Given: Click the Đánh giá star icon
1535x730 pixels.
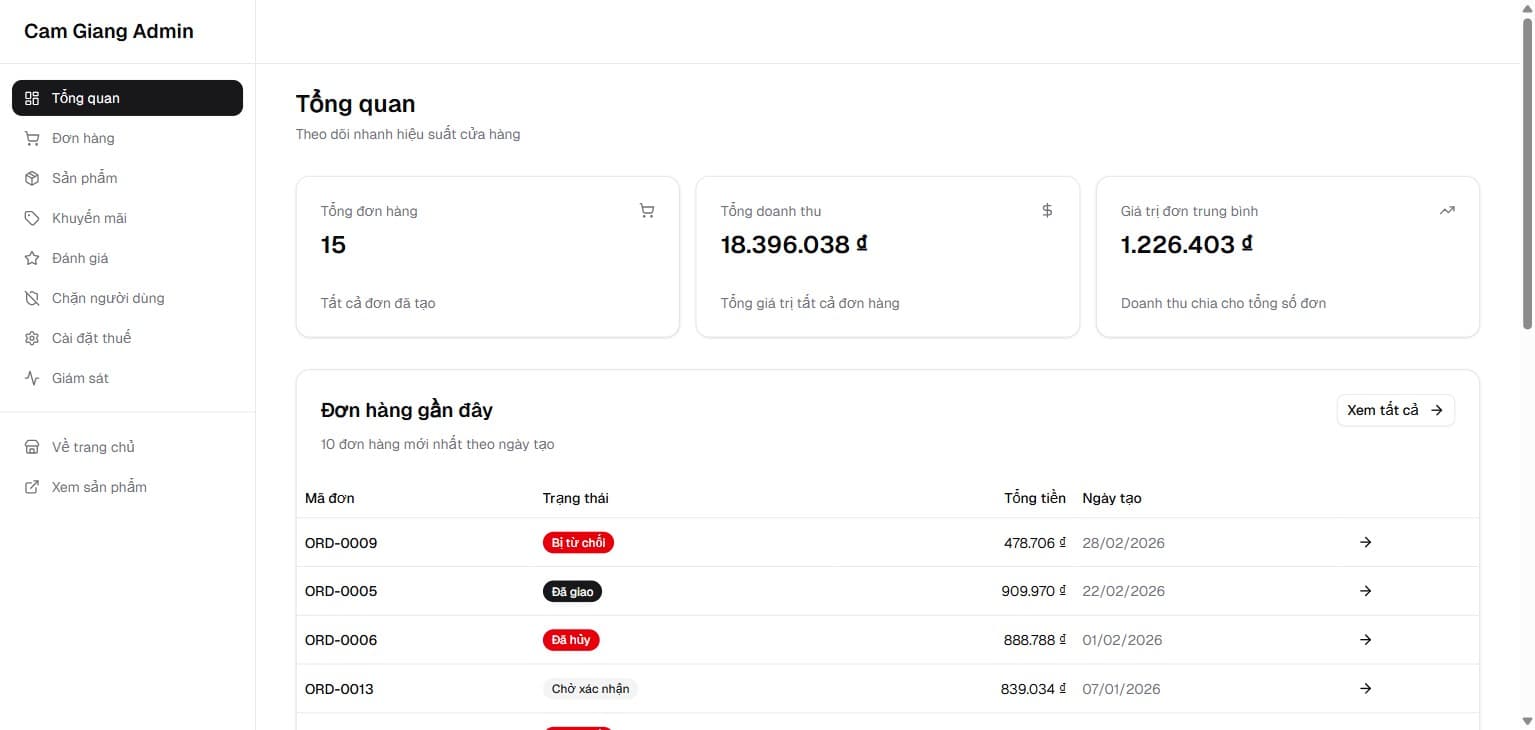Looking at the screenshot, I should 32,258.
